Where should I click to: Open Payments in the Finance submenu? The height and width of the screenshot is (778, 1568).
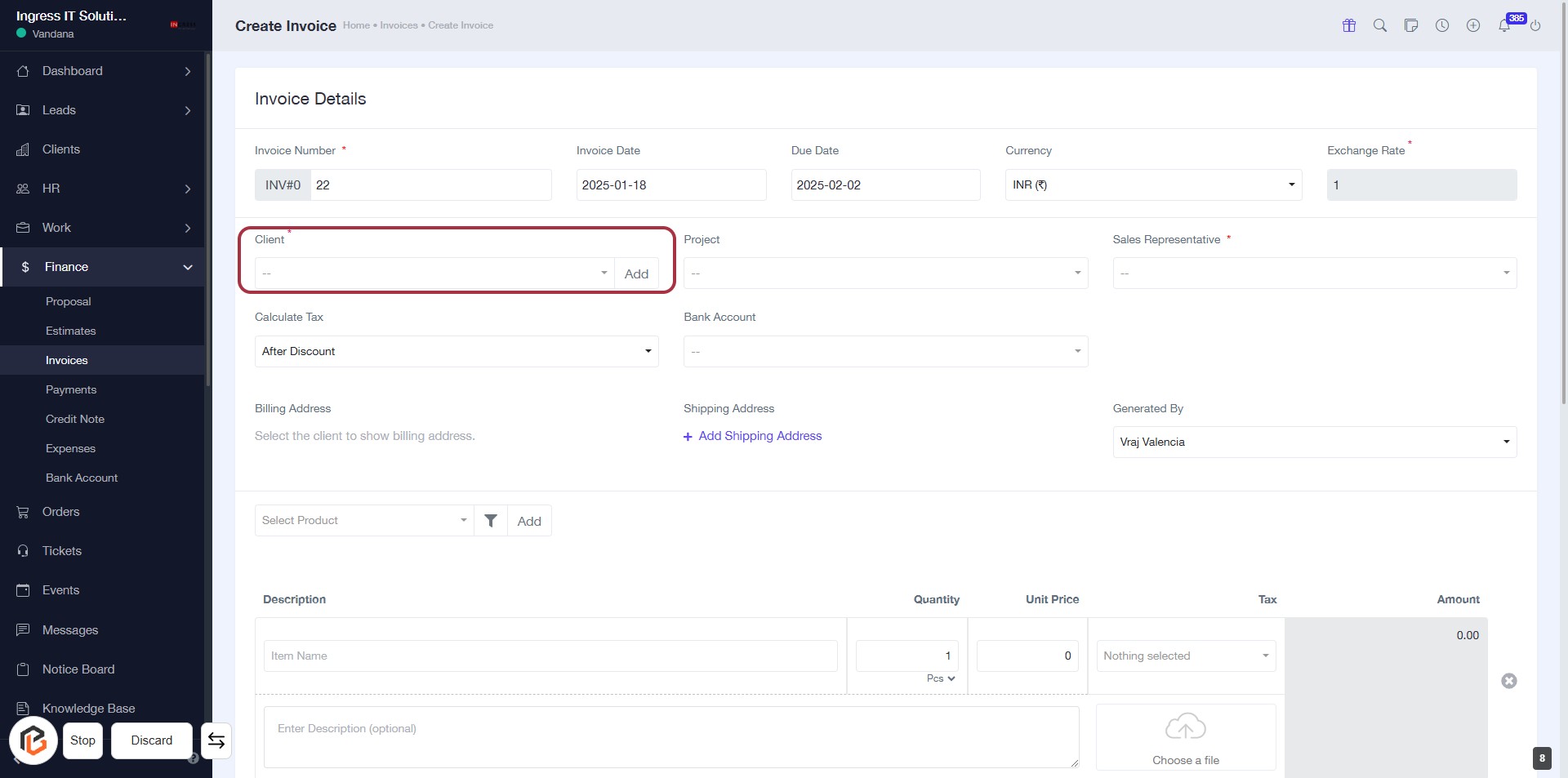pos(71,390)
